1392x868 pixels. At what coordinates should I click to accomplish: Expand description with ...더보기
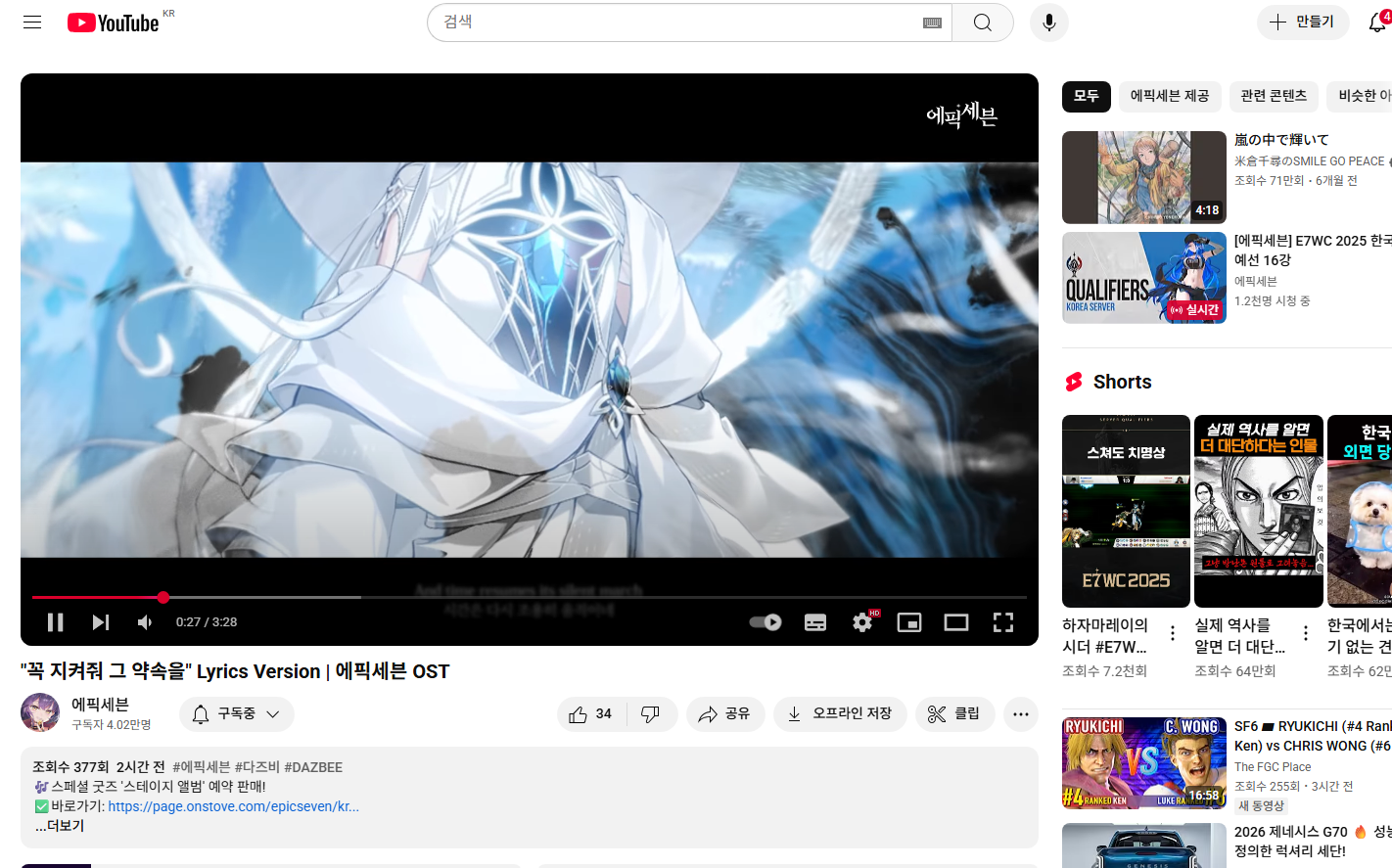[x=60, y=826]
